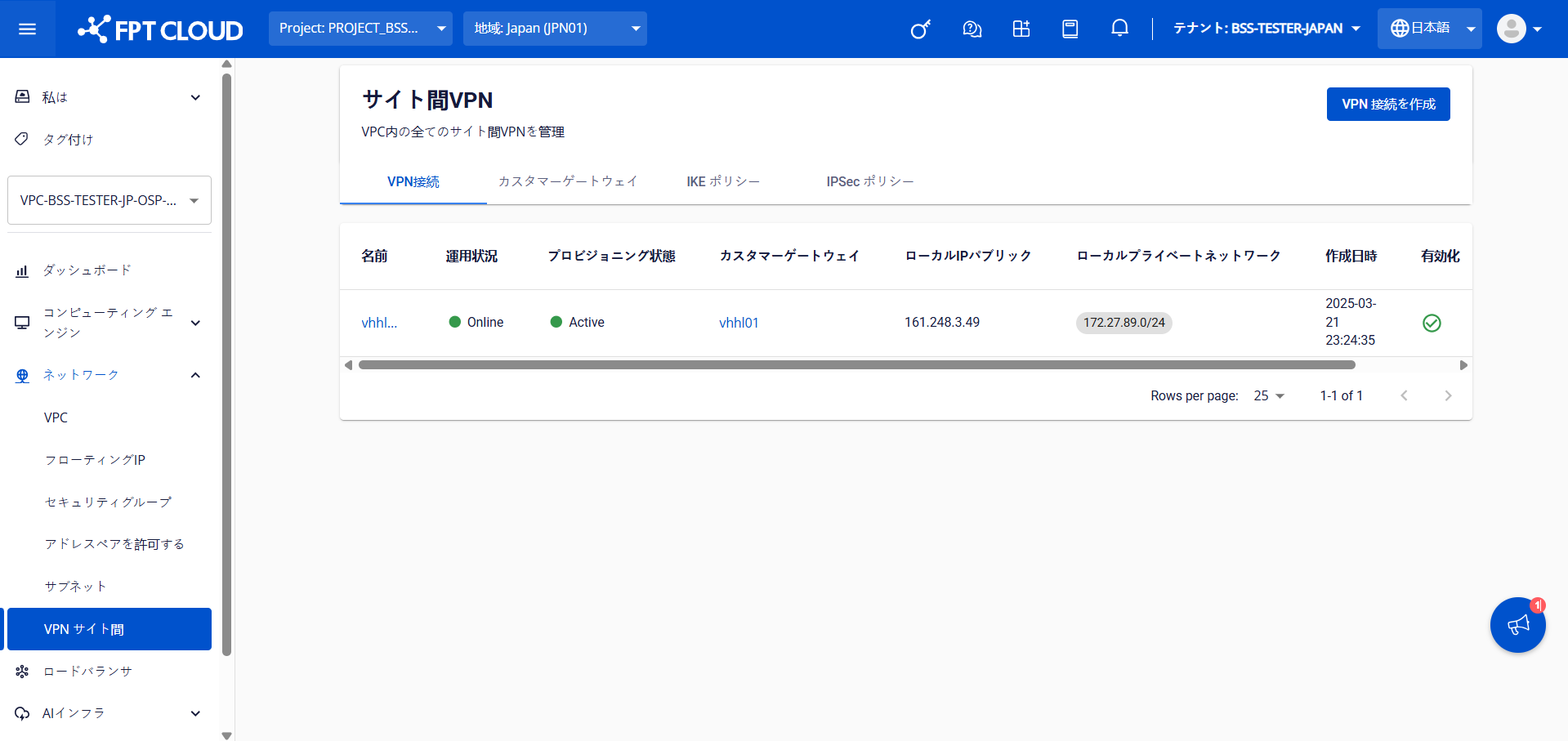Open the テナント: BSS-TESTER-JAPAN dropdown
This screenshot has width=1568, height=741.
point(1266,29)
